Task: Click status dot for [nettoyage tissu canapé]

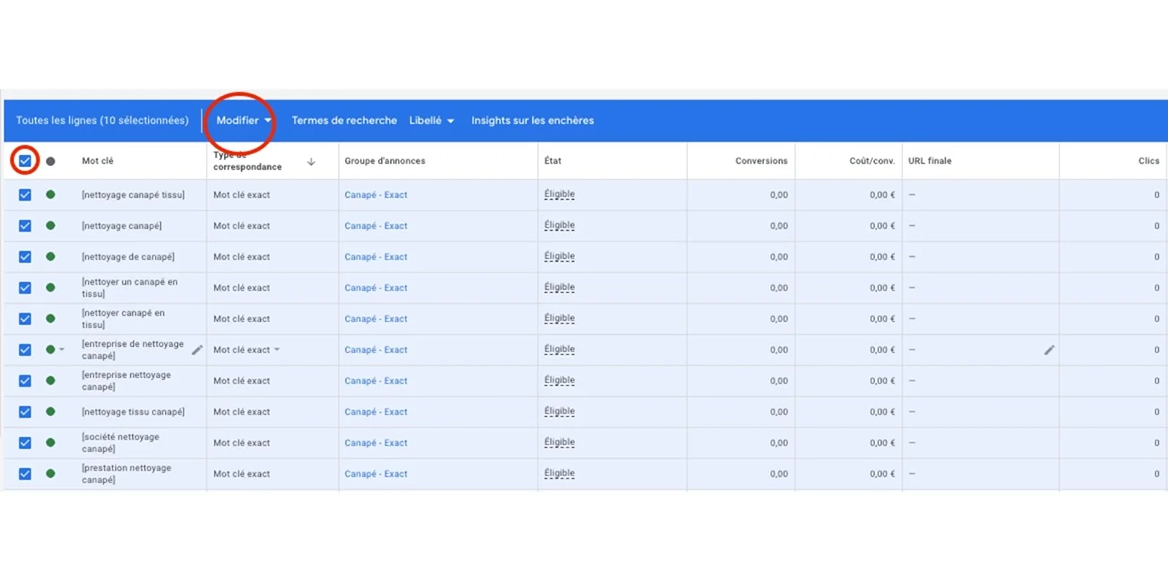Action: coord(51,412)
